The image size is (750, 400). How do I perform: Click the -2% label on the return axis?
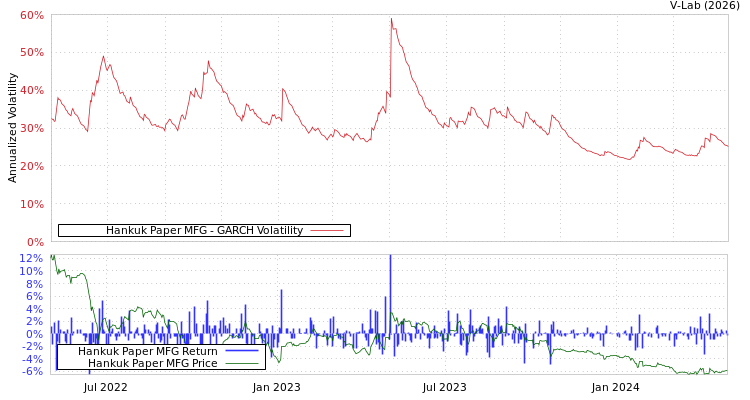pos(31,346)
